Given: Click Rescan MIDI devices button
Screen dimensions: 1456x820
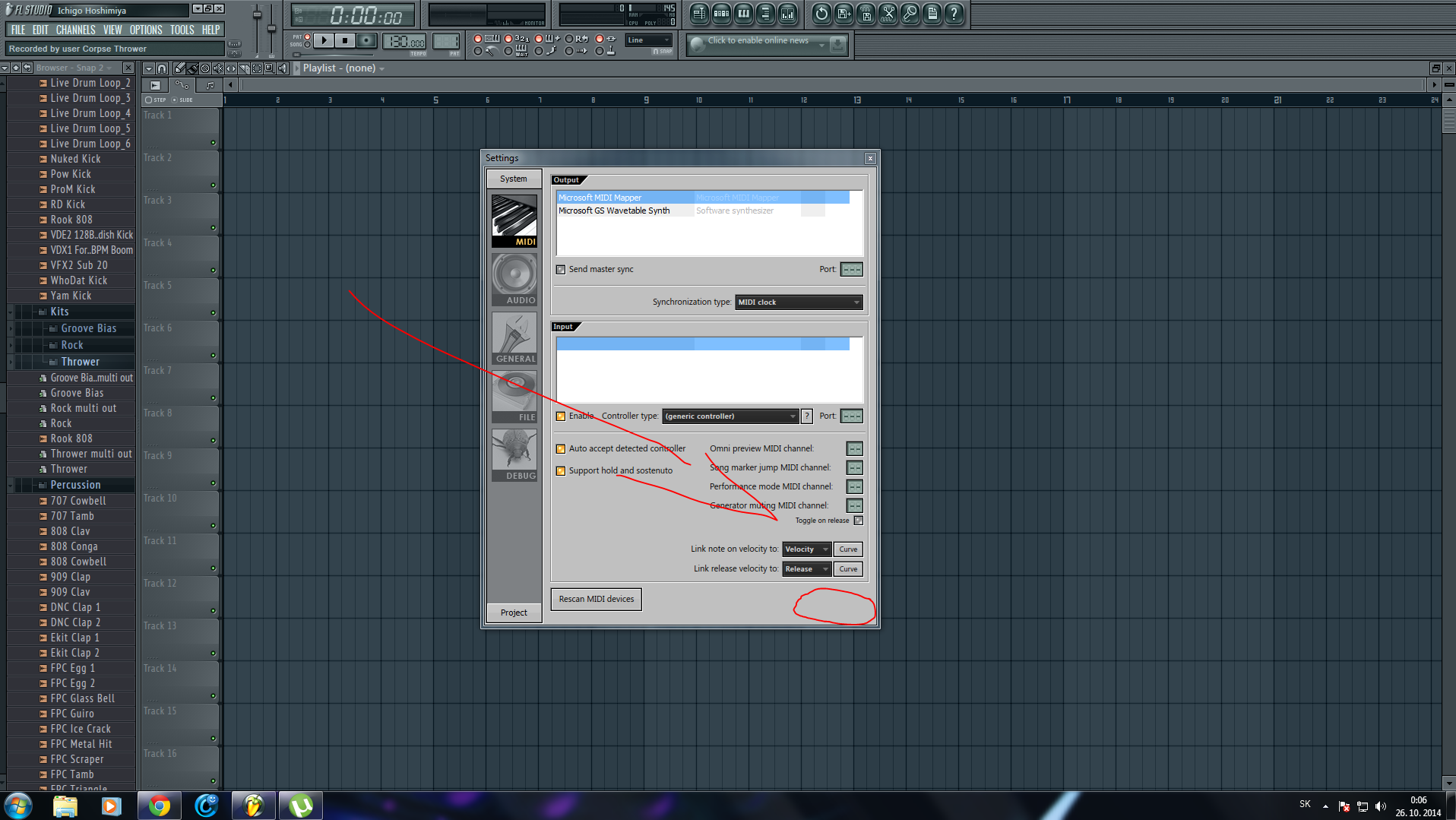Looking at the screenshot, I should pos(597,600).
